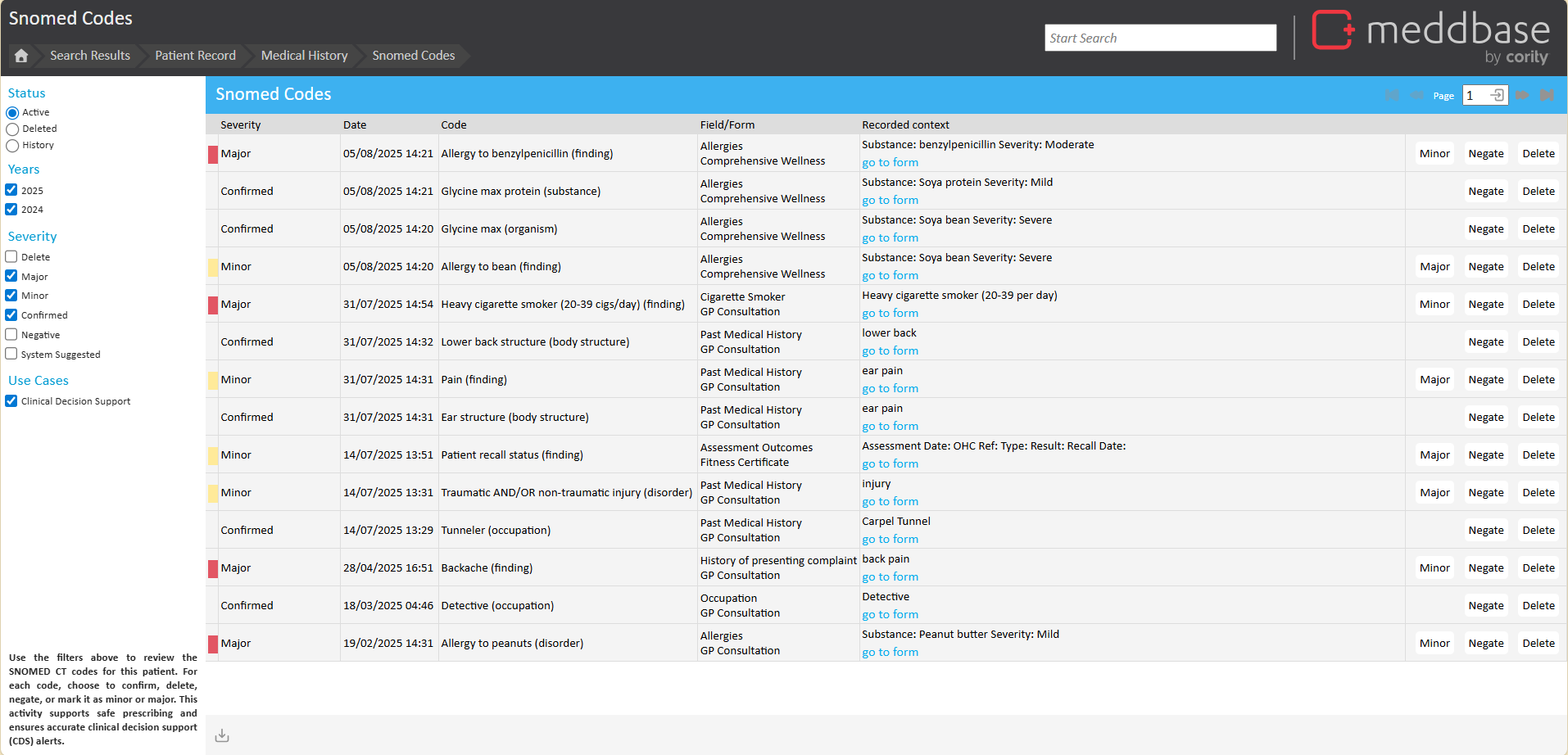The image size is (1568, 755).
Task: Click the meddbase logo
Action: 1430,34
